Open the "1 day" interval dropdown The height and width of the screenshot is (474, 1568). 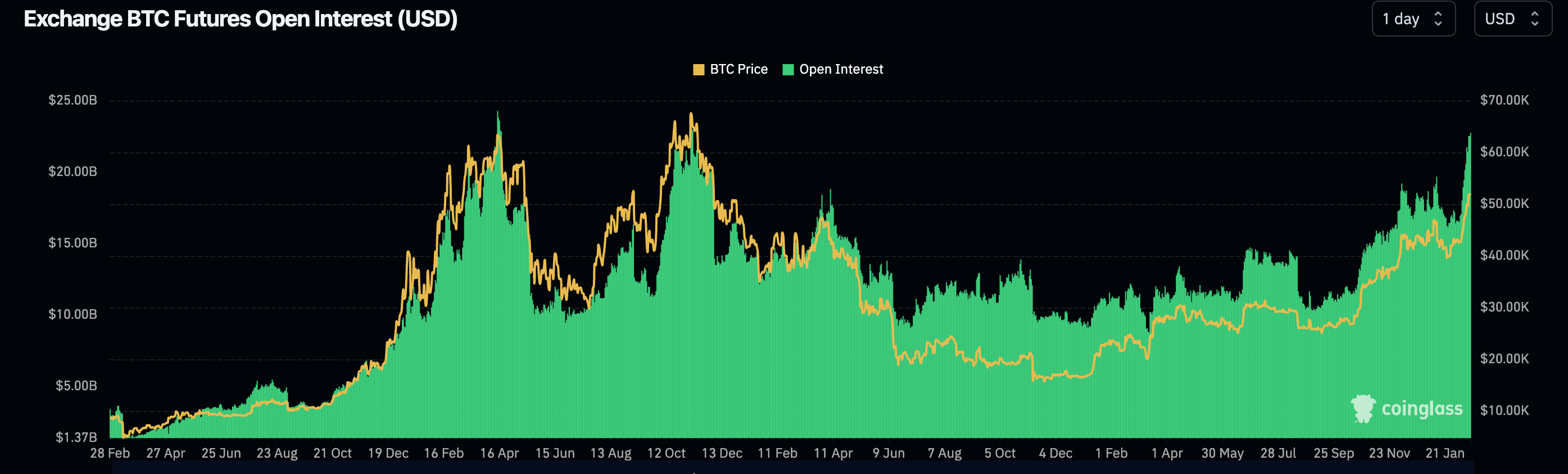click(1412, 19)
